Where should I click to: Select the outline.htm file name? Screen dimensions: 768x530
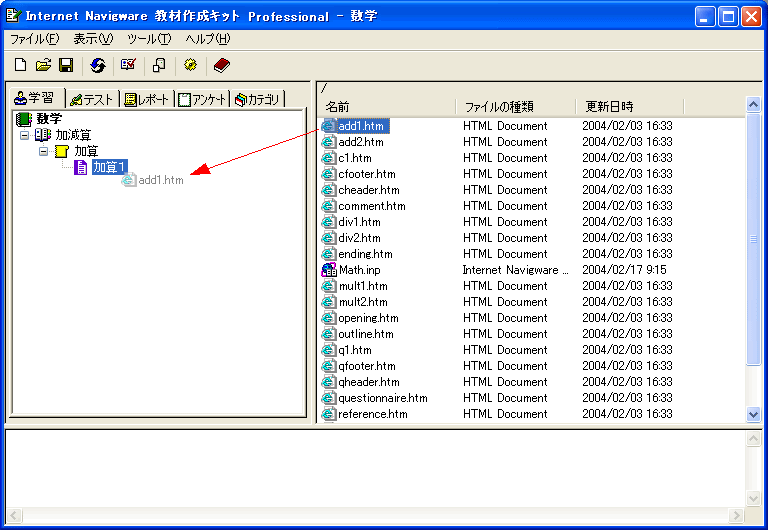tap(366, 334)
